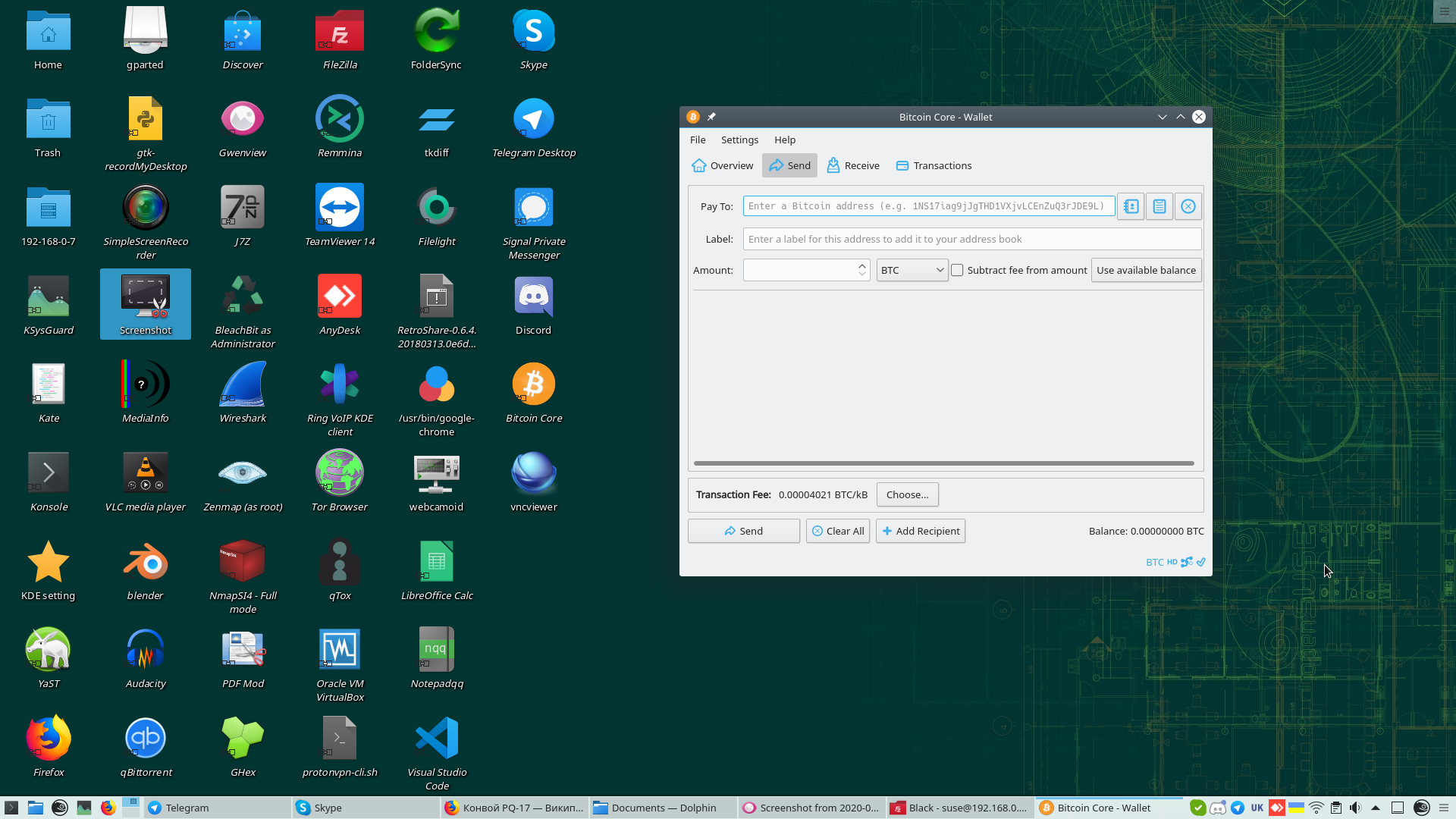This screenshot has height=819, width=1456.
Task: Pin the wallet window with pin icon
Action: [711, 117]
